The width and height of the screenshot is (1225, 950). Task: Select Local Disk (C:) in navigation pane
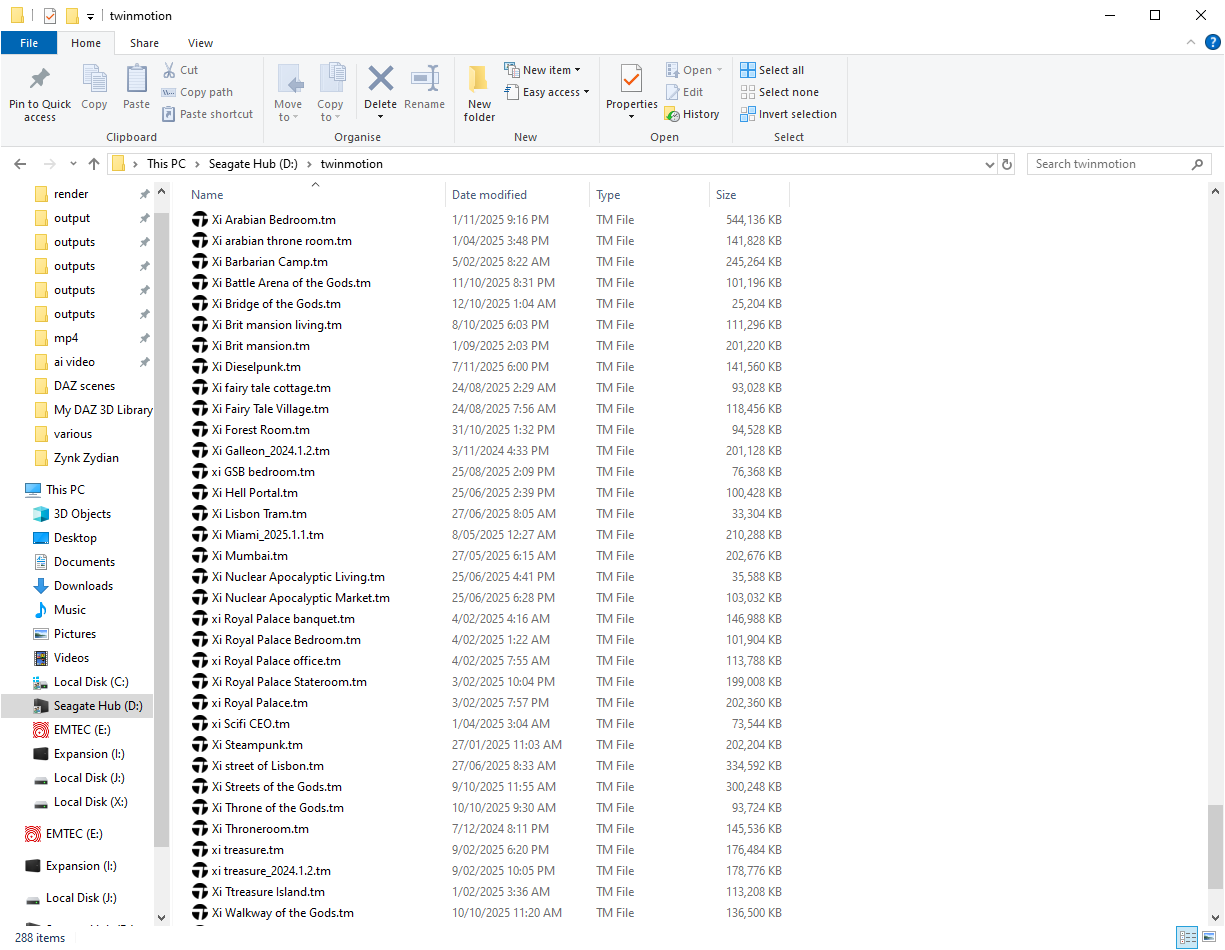(91, 682)
